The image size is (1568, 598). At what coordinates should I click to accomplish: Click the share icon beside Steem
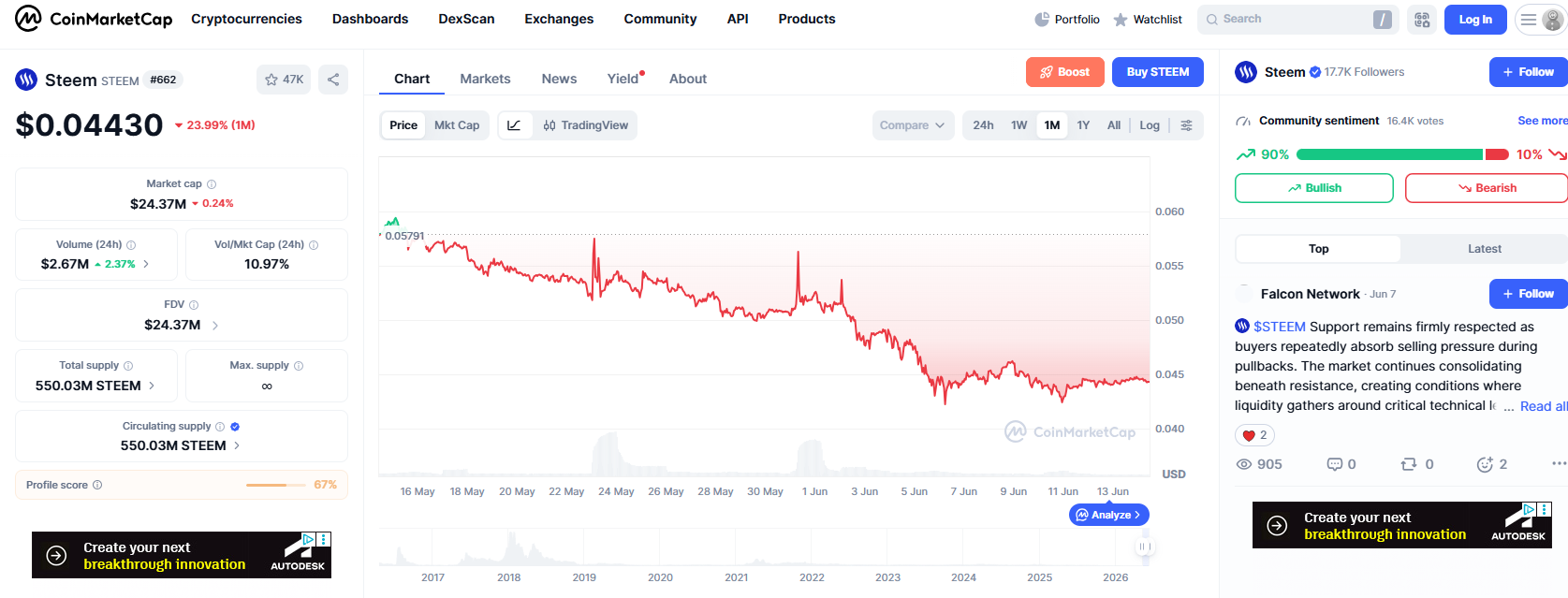click(333, 80)
